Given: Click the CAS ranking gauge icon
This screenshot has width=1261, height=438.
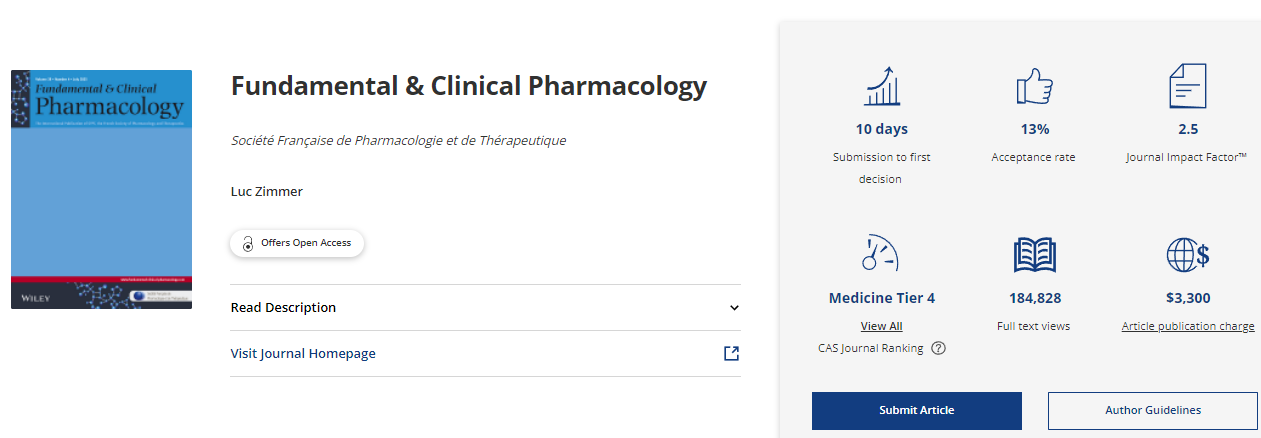Looking at the screenshot, I should pyautogui.click(x=880, y=254).
